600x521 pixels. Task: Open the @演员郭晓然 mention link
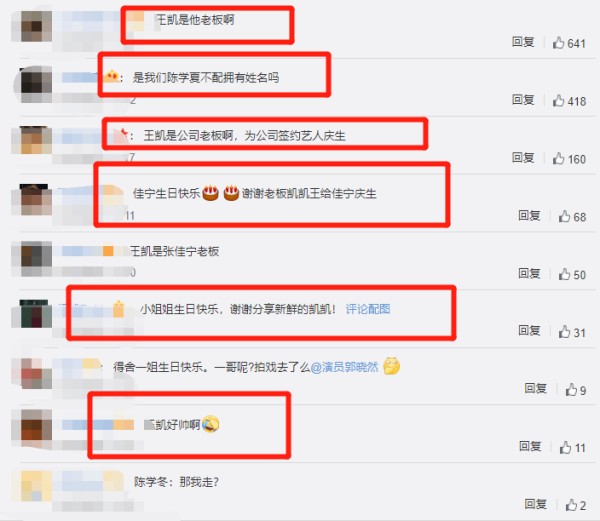(344, 367)
